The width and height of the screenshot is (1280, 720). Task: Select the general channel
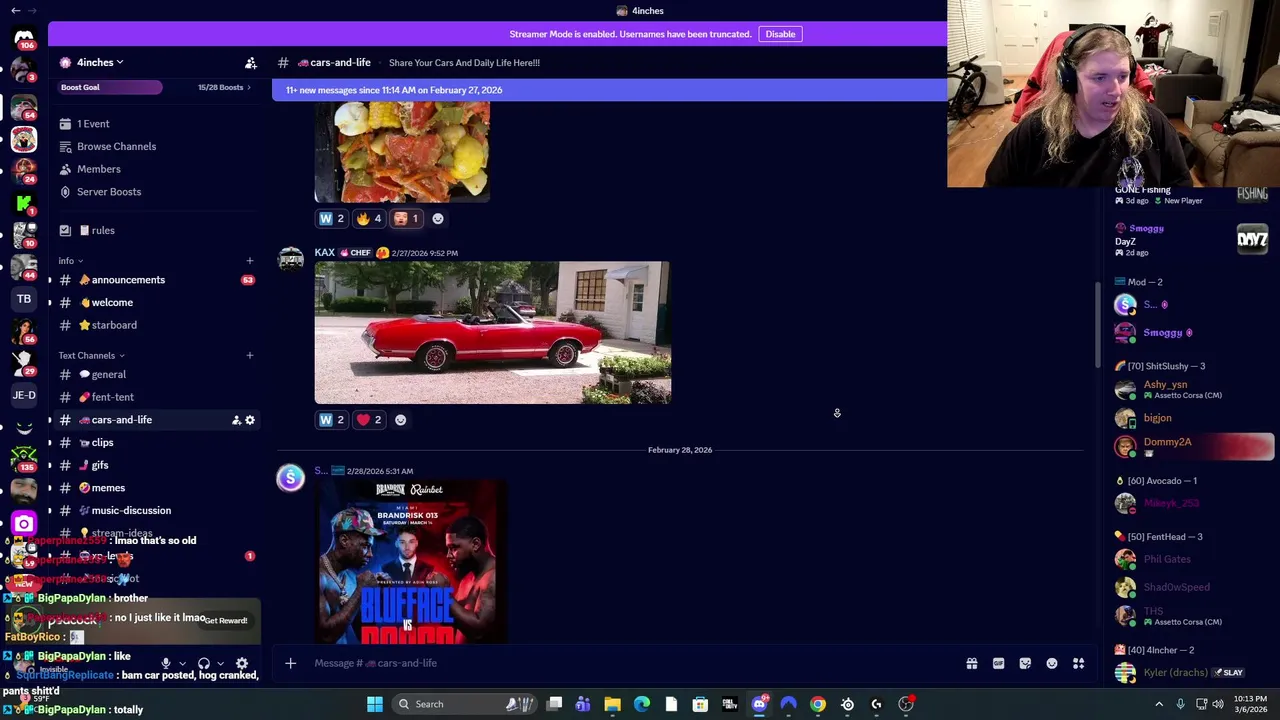155,375
